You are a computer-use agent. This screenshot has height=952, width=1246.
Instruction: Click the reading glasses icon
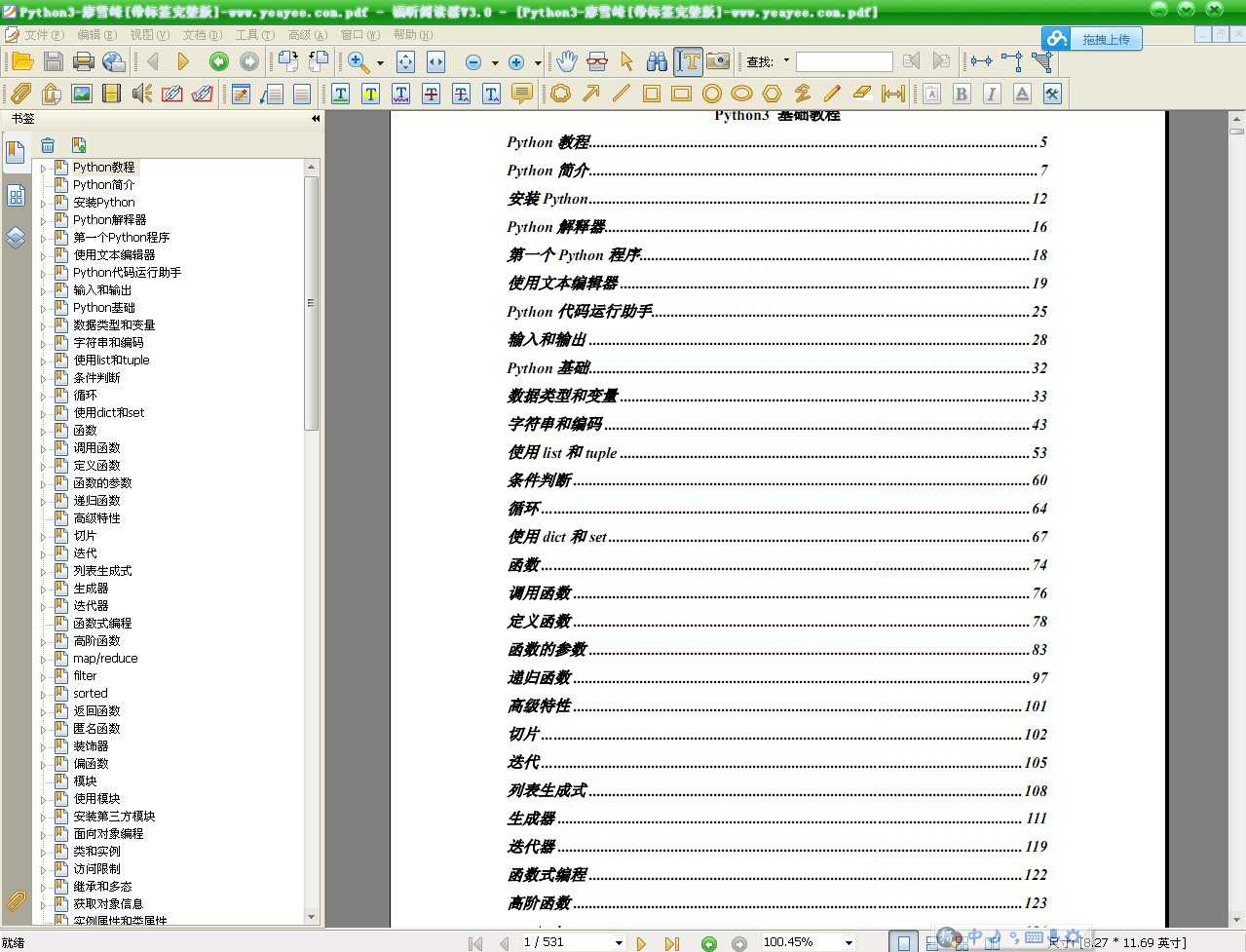pos(597,62)
